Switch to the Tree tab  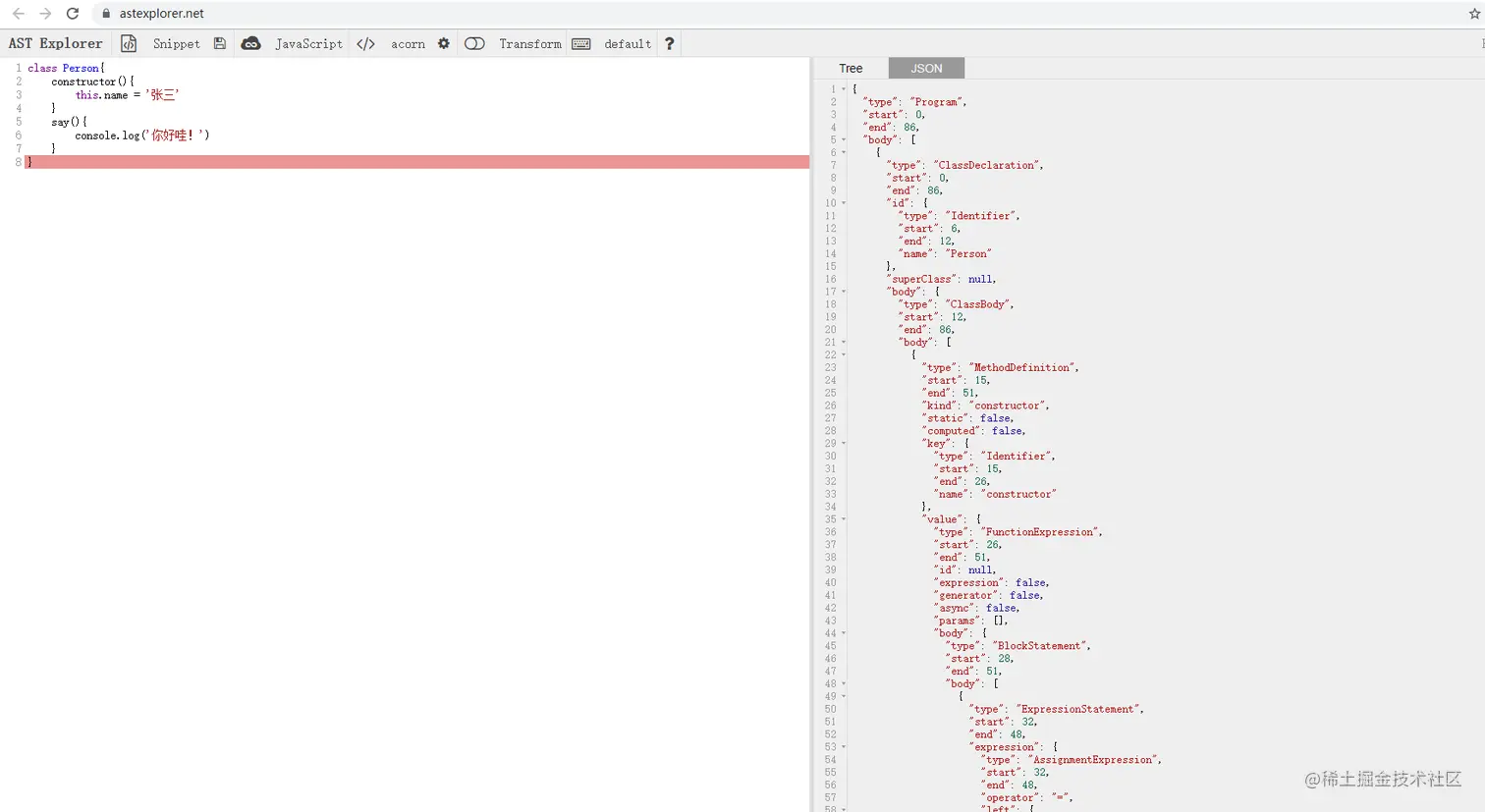tap(851, 68)
